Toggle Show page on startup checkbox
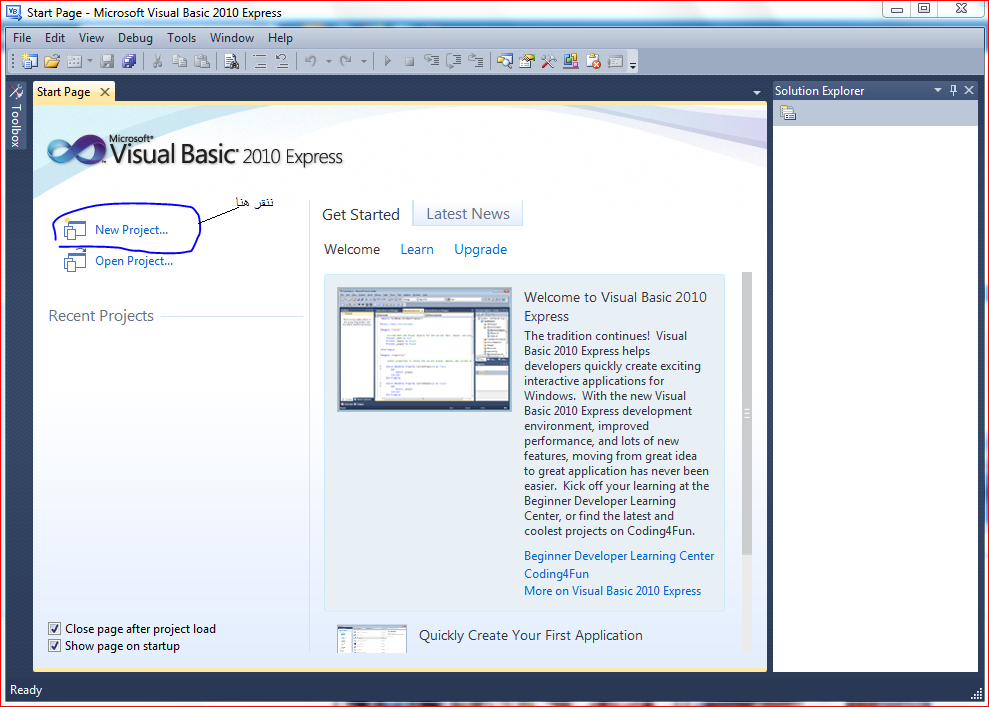 [x=55, y=646]
